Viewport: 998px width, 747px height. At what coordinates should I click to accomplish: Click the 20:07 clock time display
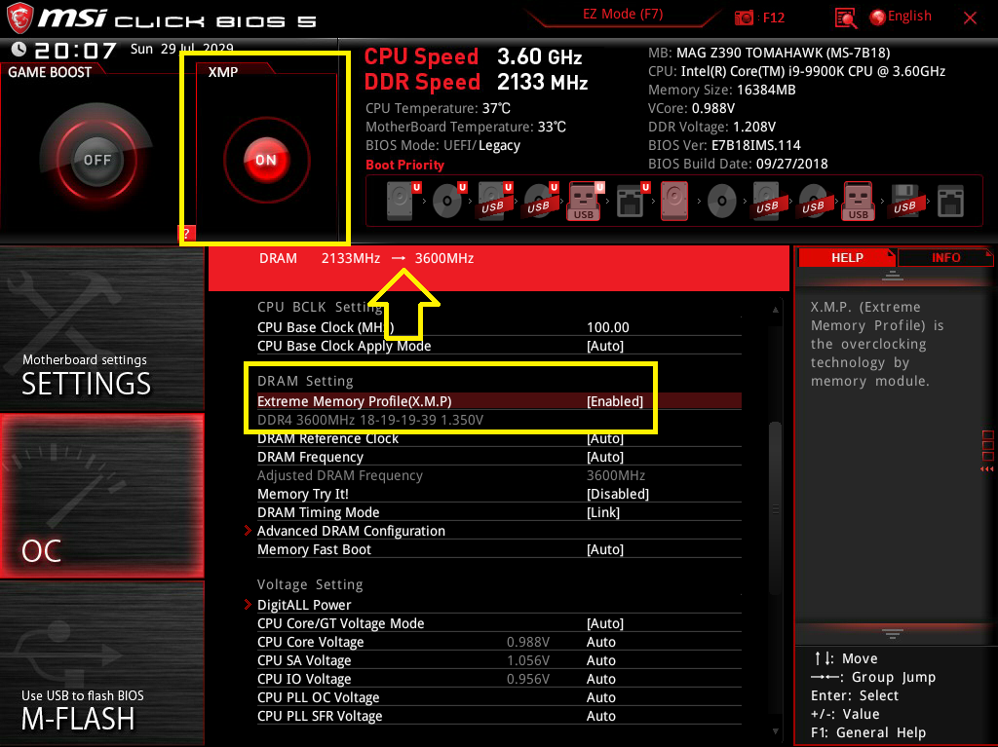[x=75, y=50]
